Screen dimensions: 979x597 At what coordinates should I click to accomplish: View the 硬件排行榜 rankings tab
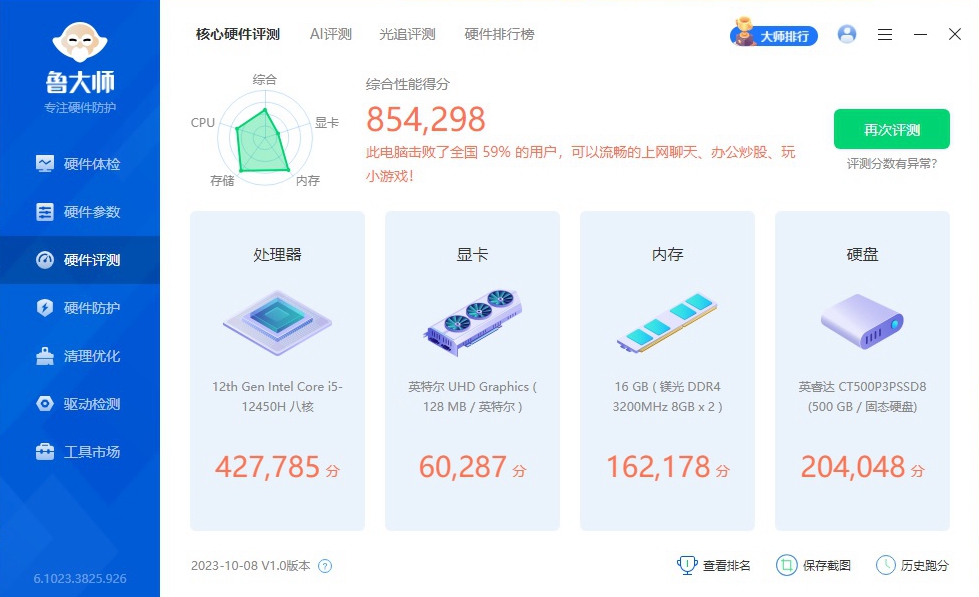[x=497, y=33]
